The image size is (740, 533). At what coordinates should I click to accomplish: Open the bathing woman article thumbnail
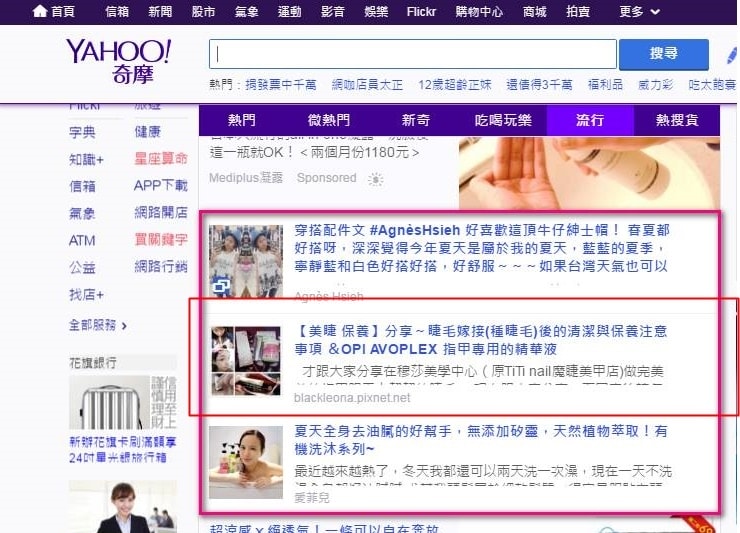point(245,457)
